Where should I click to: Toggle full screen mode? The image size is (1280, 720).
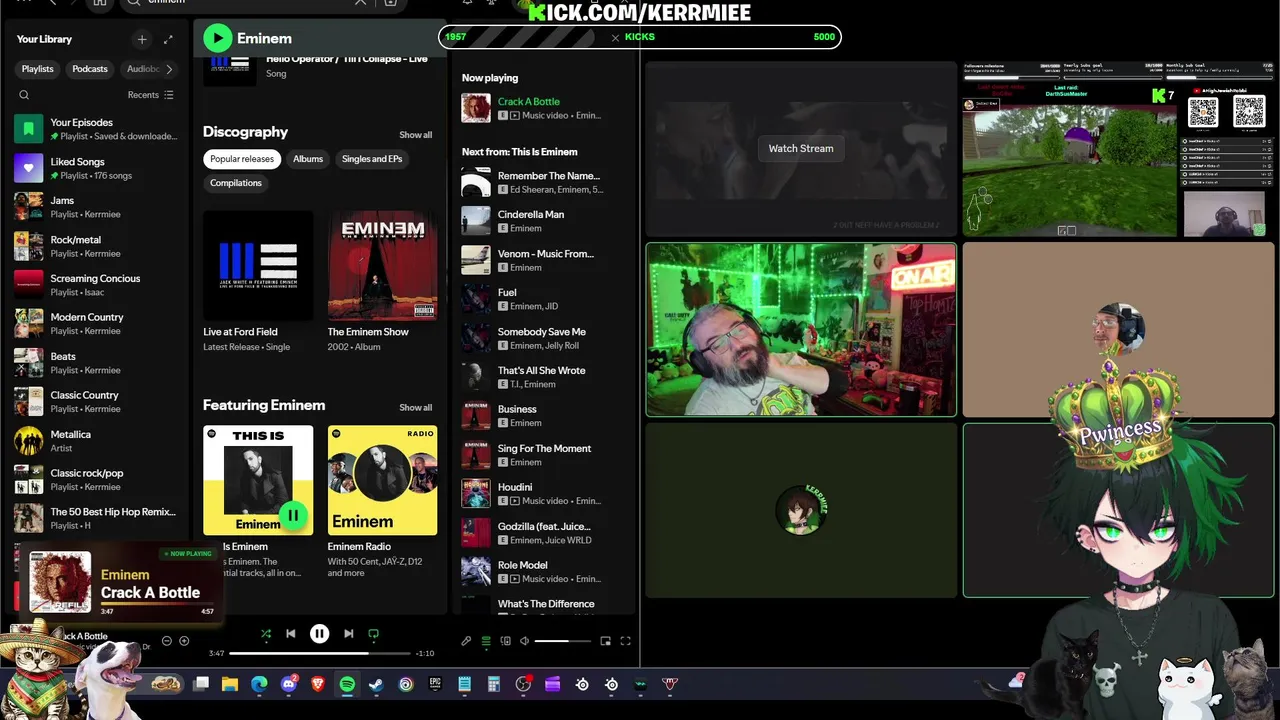click(625, 641)
